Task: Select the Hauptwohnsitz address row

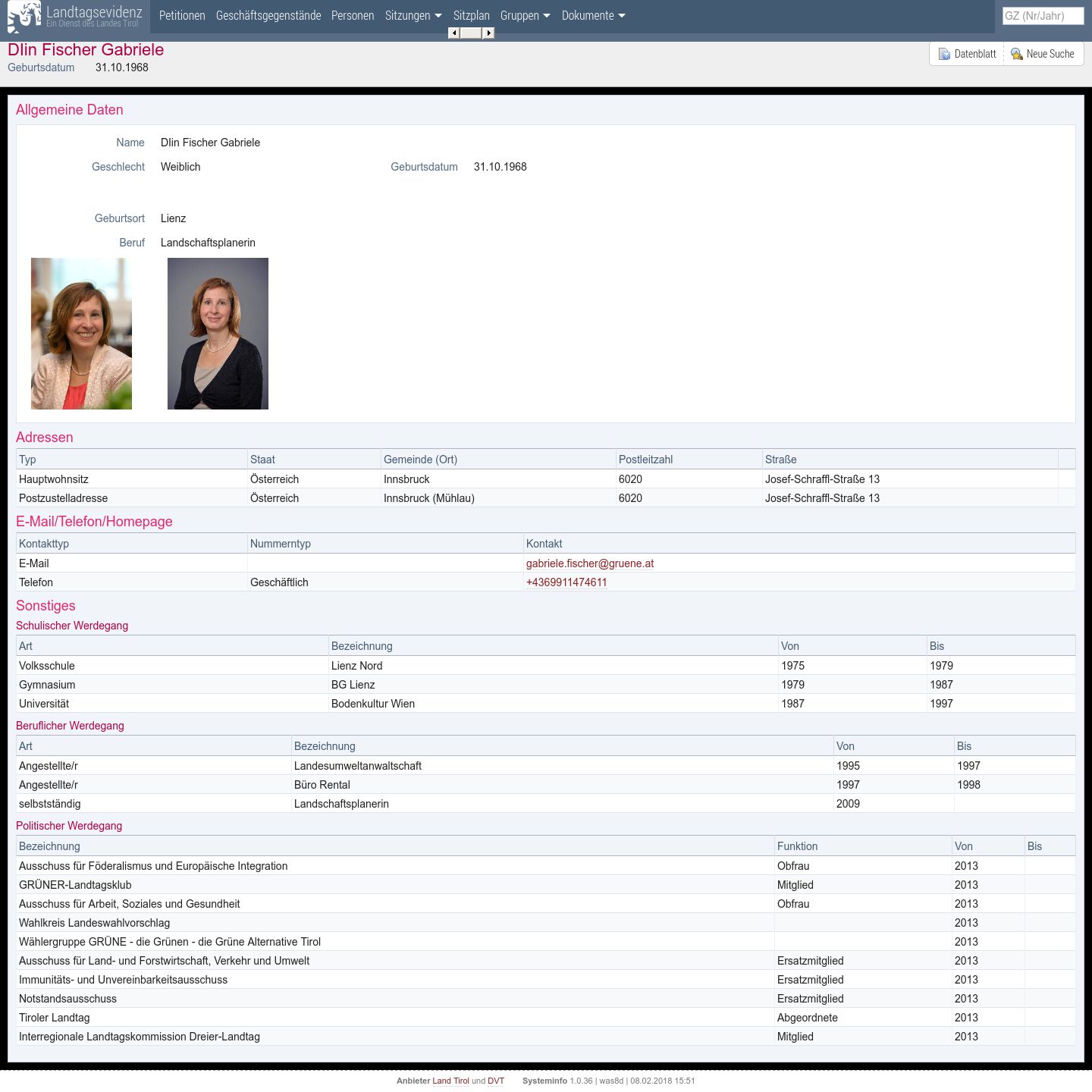Action: [x=546, y=479]
